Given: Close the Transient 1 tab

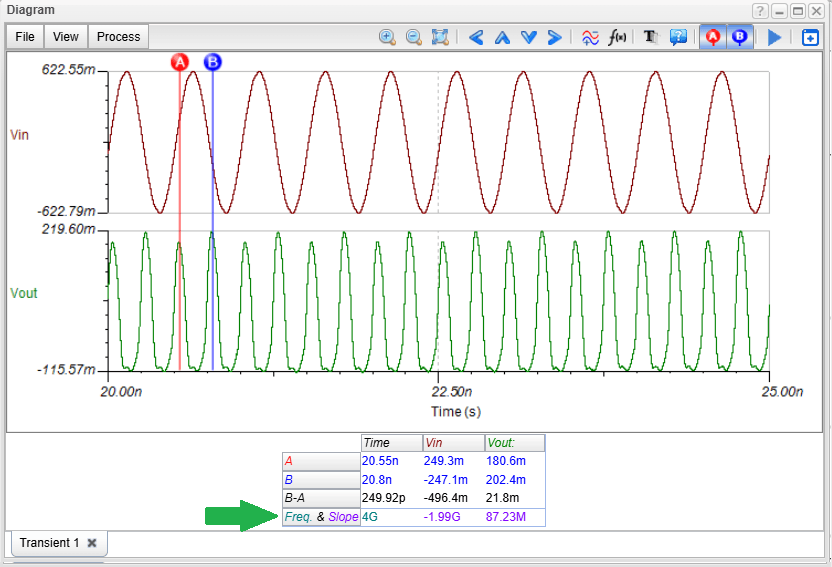Looking at the screenshot, I should pyautogui.click(x=91, y=543).
